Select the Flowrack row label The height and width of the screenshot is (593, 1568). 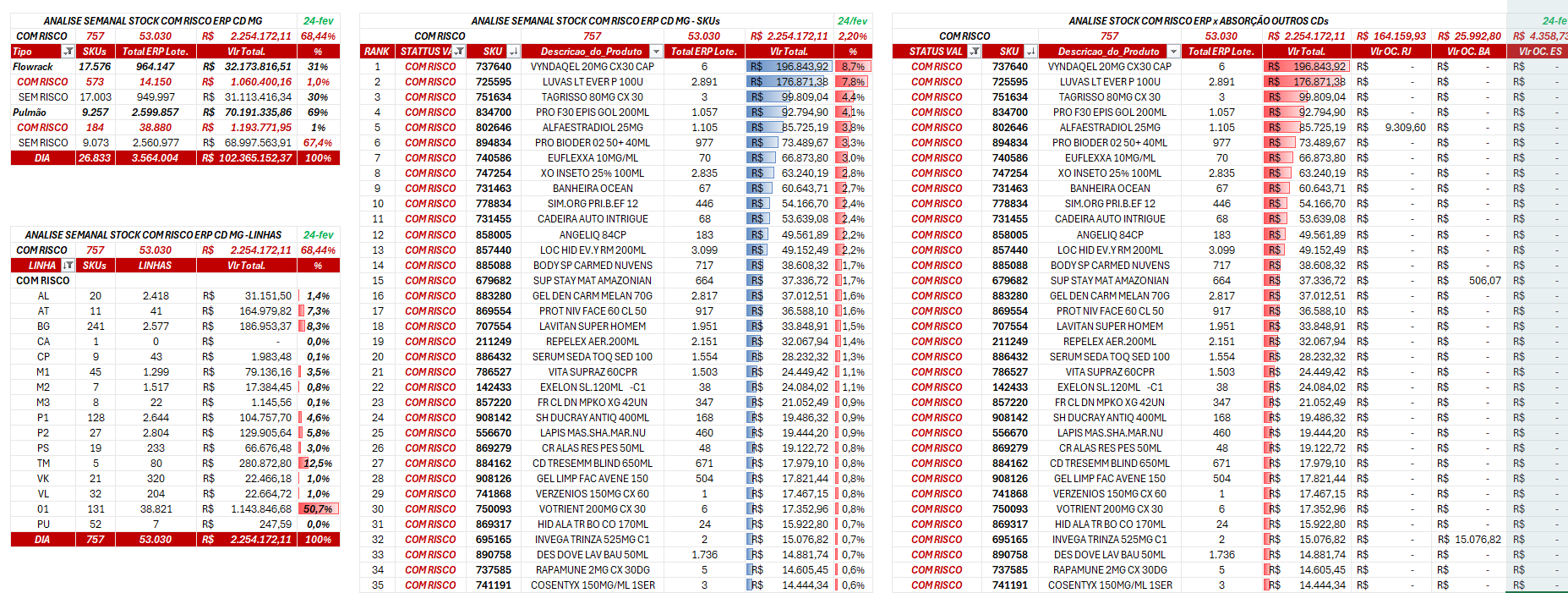33,67
